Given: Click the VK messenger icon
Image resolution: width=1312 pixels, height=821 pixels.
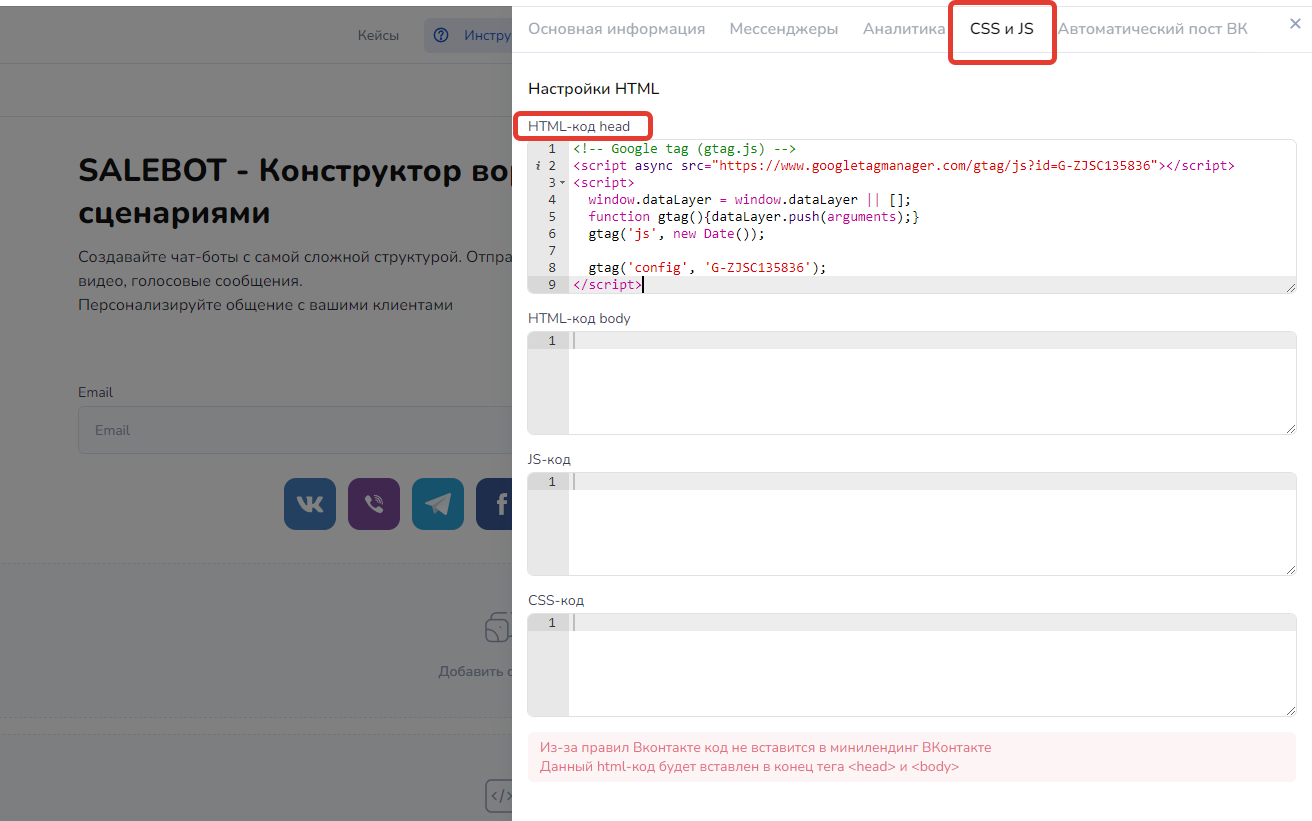Looking at the screenshot, I should coord(310,503).
